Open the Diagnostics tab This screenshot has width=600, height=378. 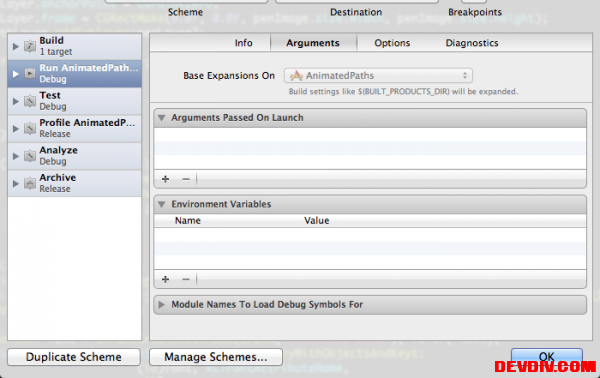(472, 43)
